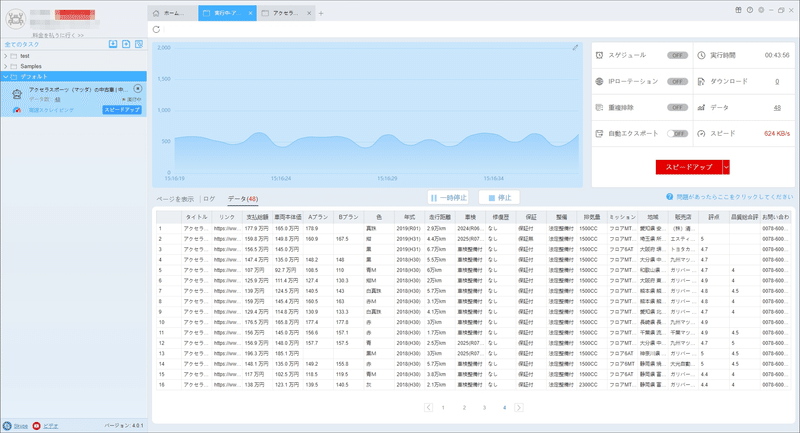This screenshot has width=800, height=433.
Task: Go to the previous page with the left arrow
Action: (x=429, y=407)
